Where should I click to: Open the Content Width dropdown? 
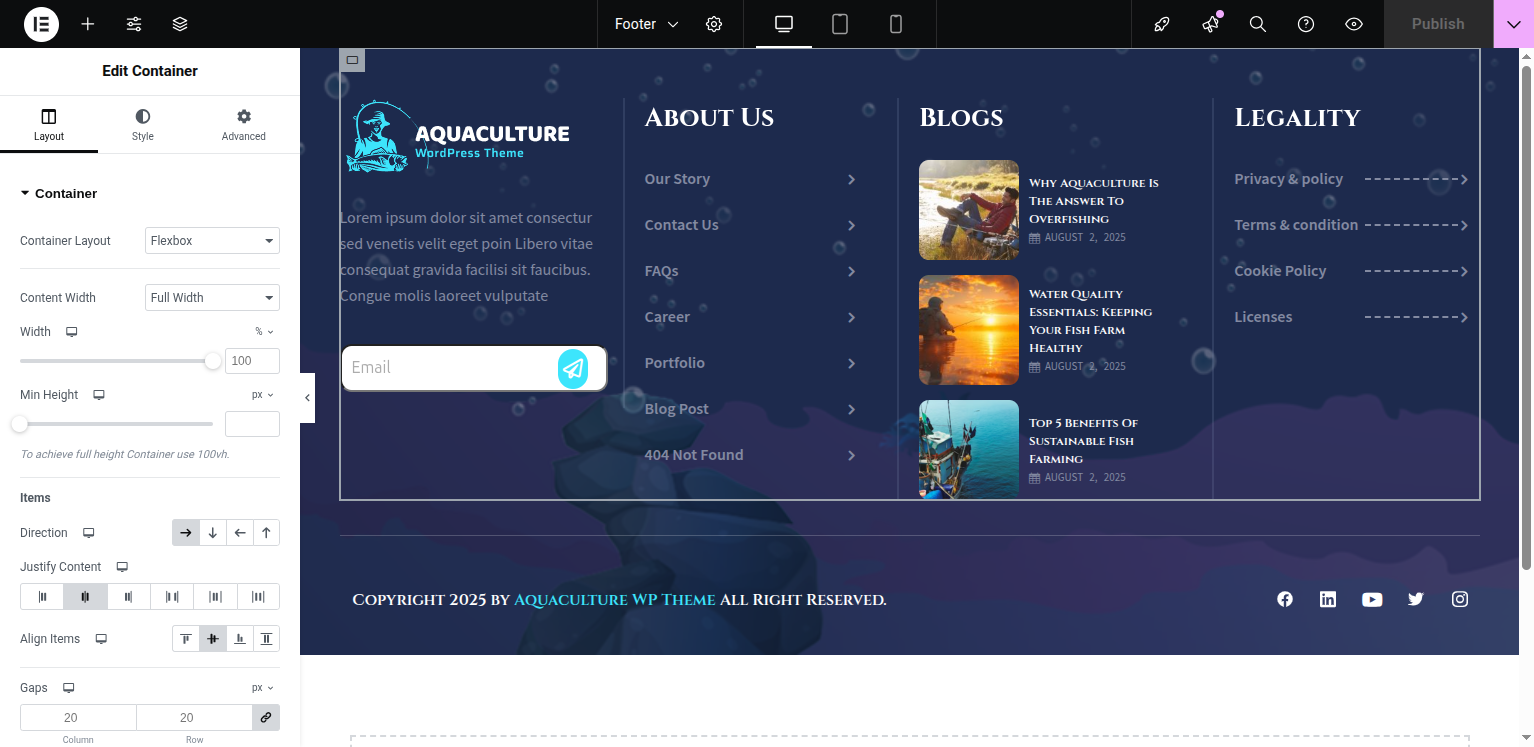click(212, 298)
